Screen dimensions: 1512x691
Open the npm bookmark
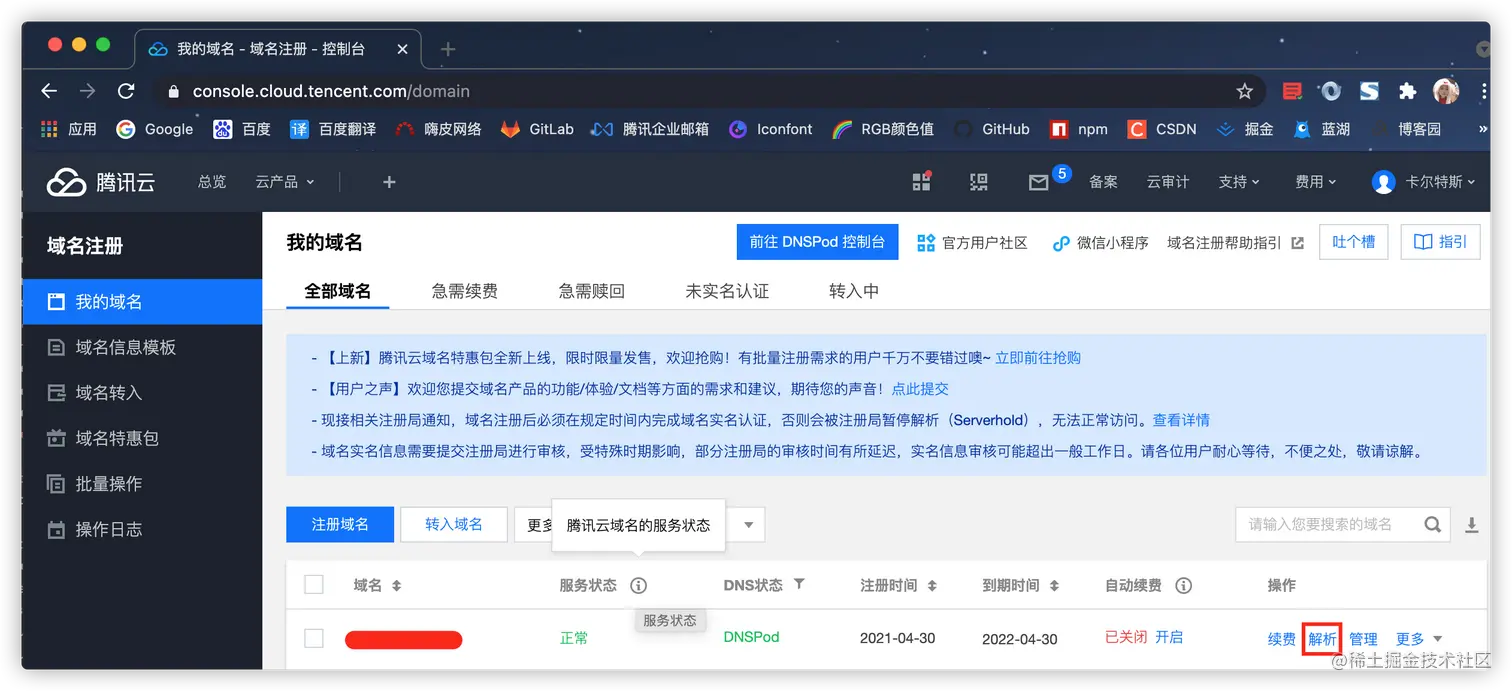pos(1078,129)
